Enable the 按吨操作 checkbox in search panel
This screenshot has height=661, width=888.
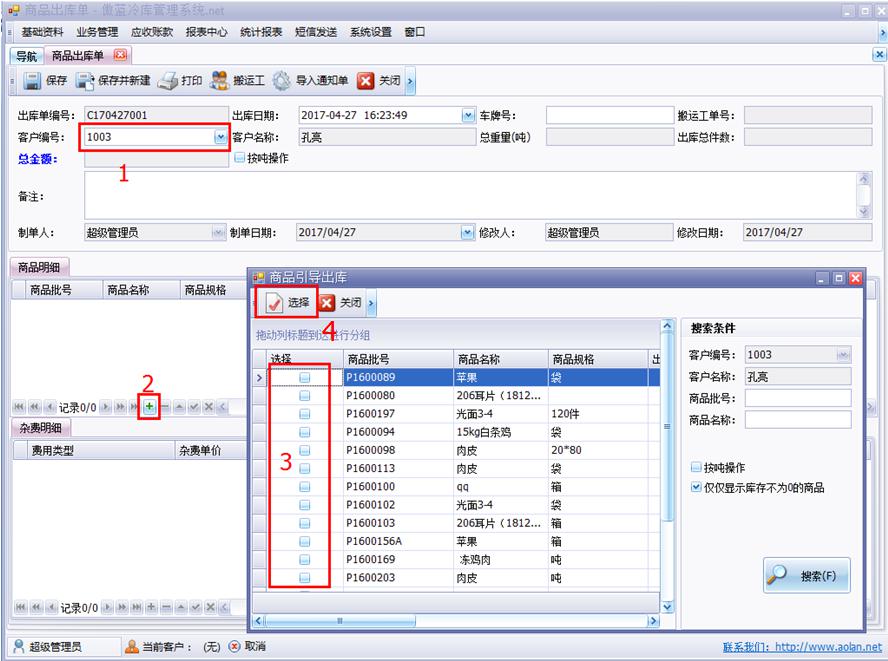696,468
